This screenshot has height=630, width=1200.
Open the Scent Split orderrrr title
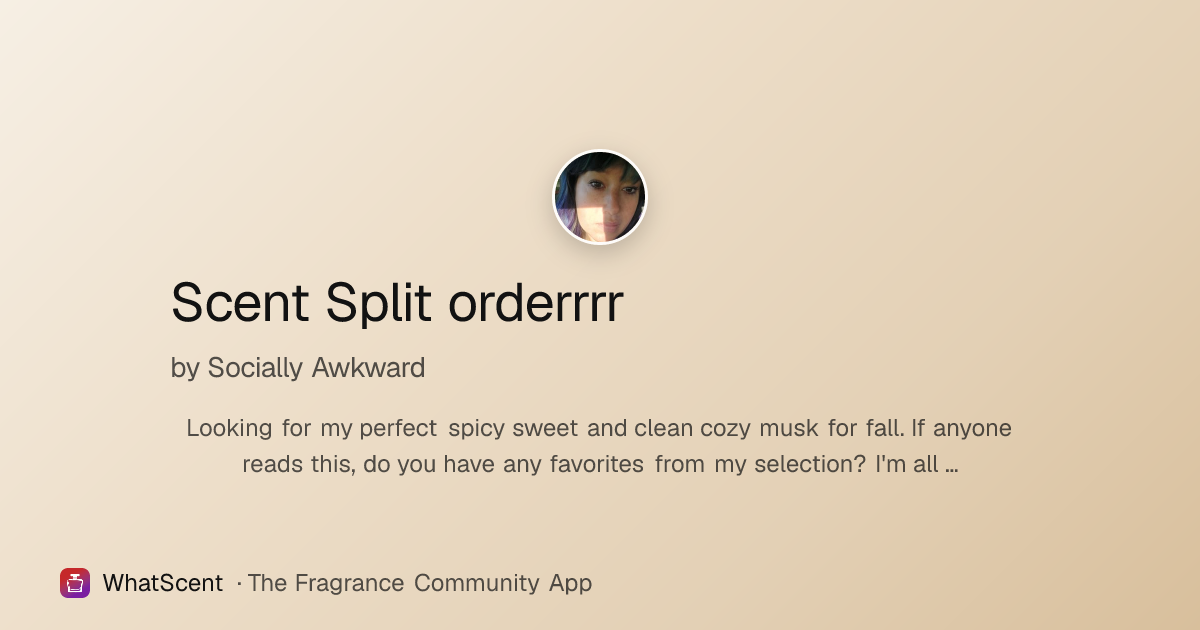[397, 302]
